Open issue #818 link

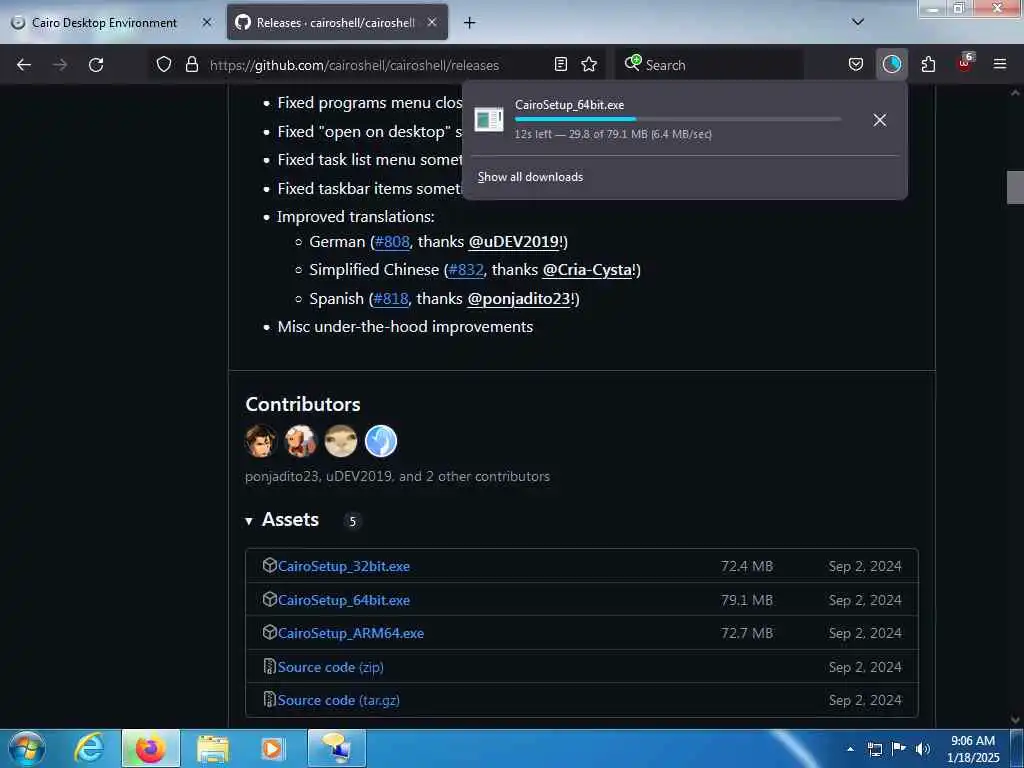391,298
